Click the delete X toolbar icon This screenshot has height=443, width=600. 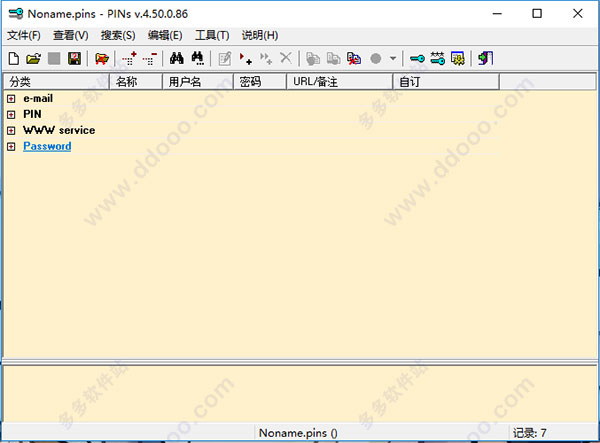click(x=286, y=58)
